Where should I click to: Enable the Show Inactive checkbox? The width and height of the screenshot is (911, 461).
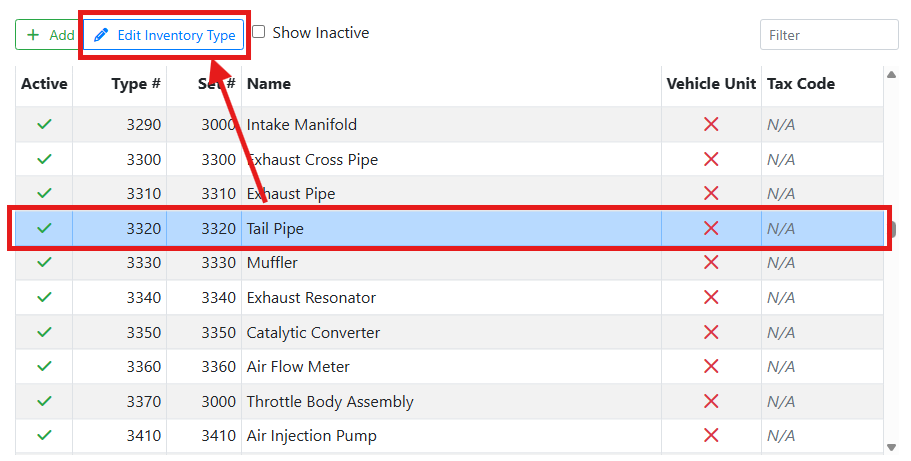(x=259, y=32)
